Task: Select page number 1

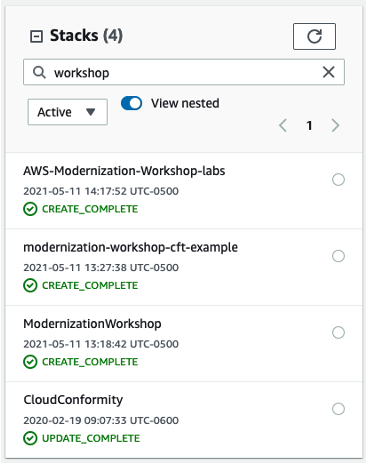Action: coord(309,126)
